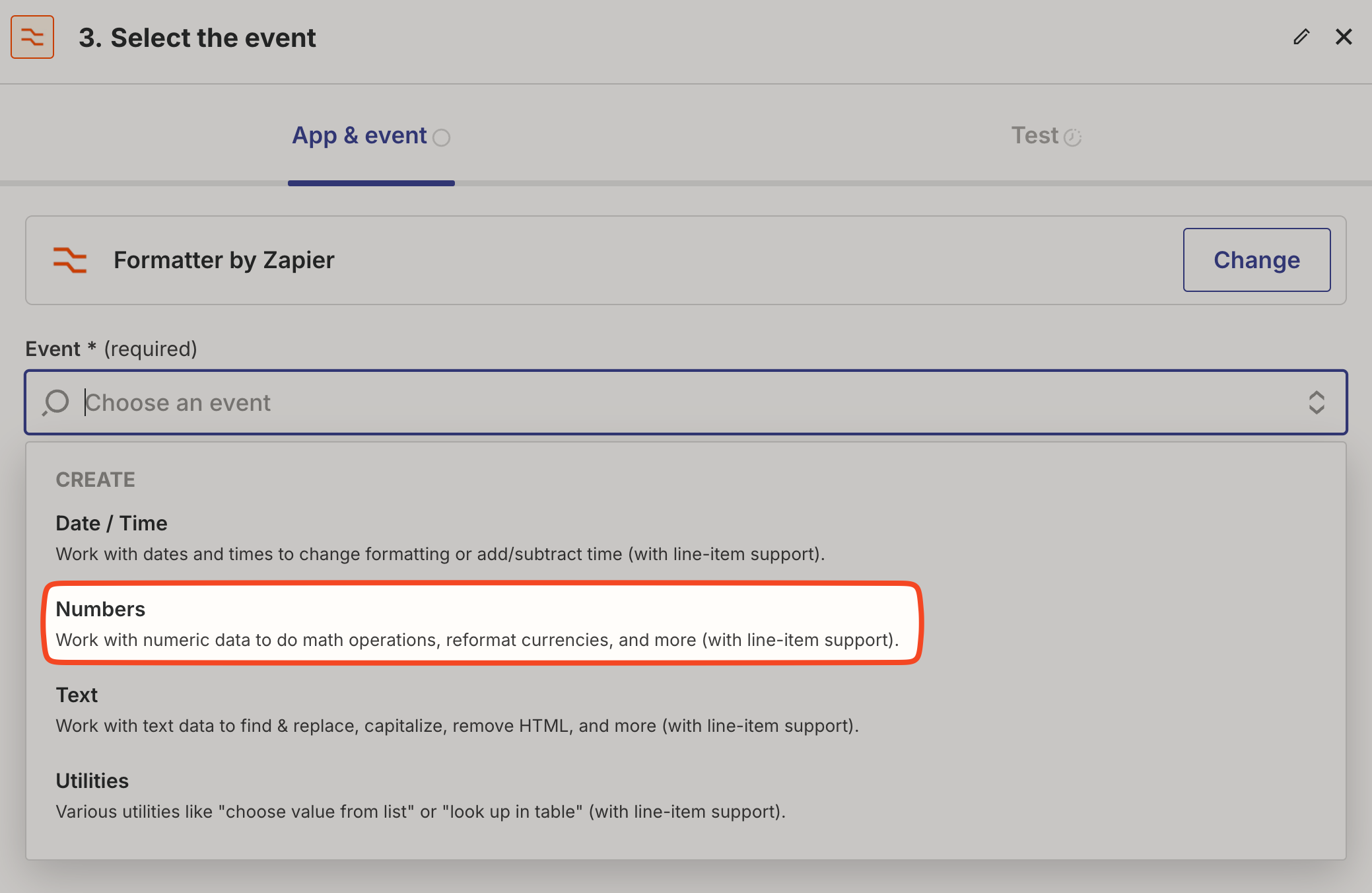
Task: Click the Formatter by Zapier logo icon
Action: click(x=70, y=260)
